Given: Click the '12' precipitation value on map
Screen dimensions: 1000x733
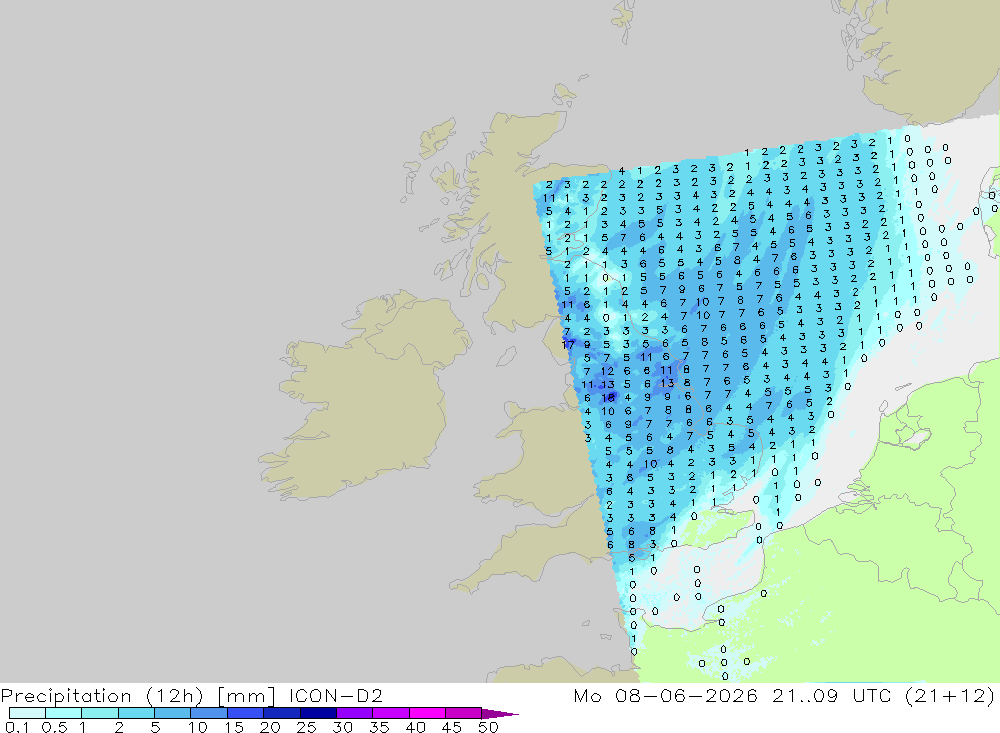Looking at the screenshot, I should [607, 371].
